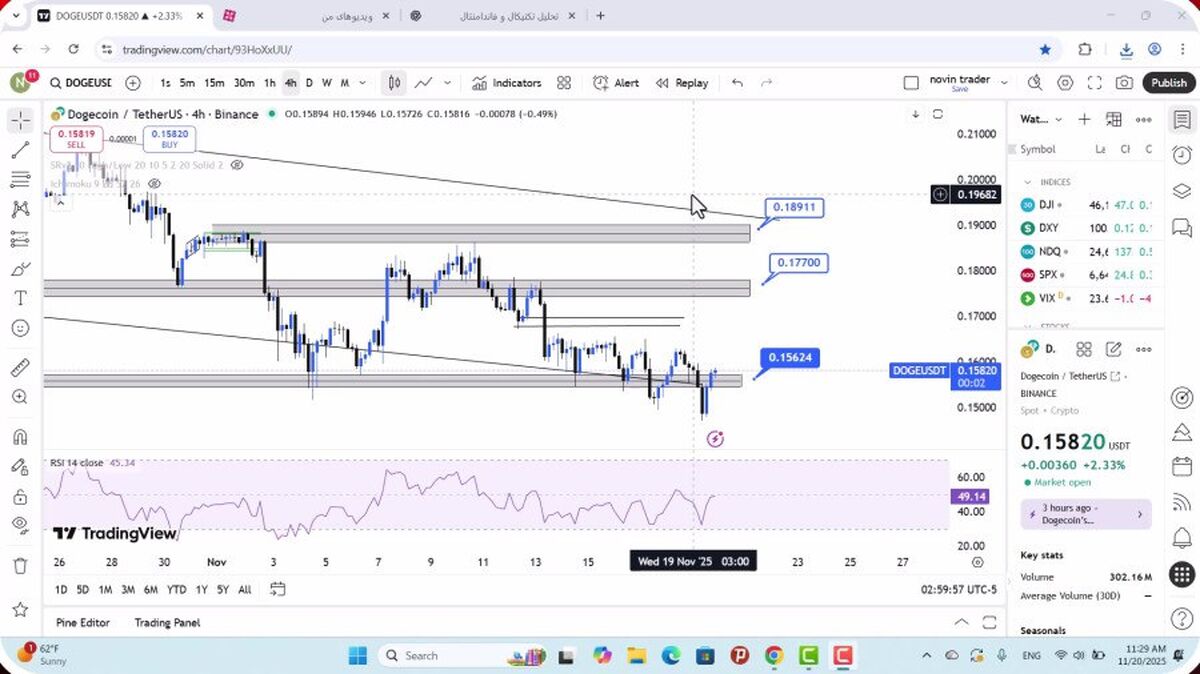Click the 0.15819 SELL button
This screenshot has width=1200, height=674.
pos(76,138)
